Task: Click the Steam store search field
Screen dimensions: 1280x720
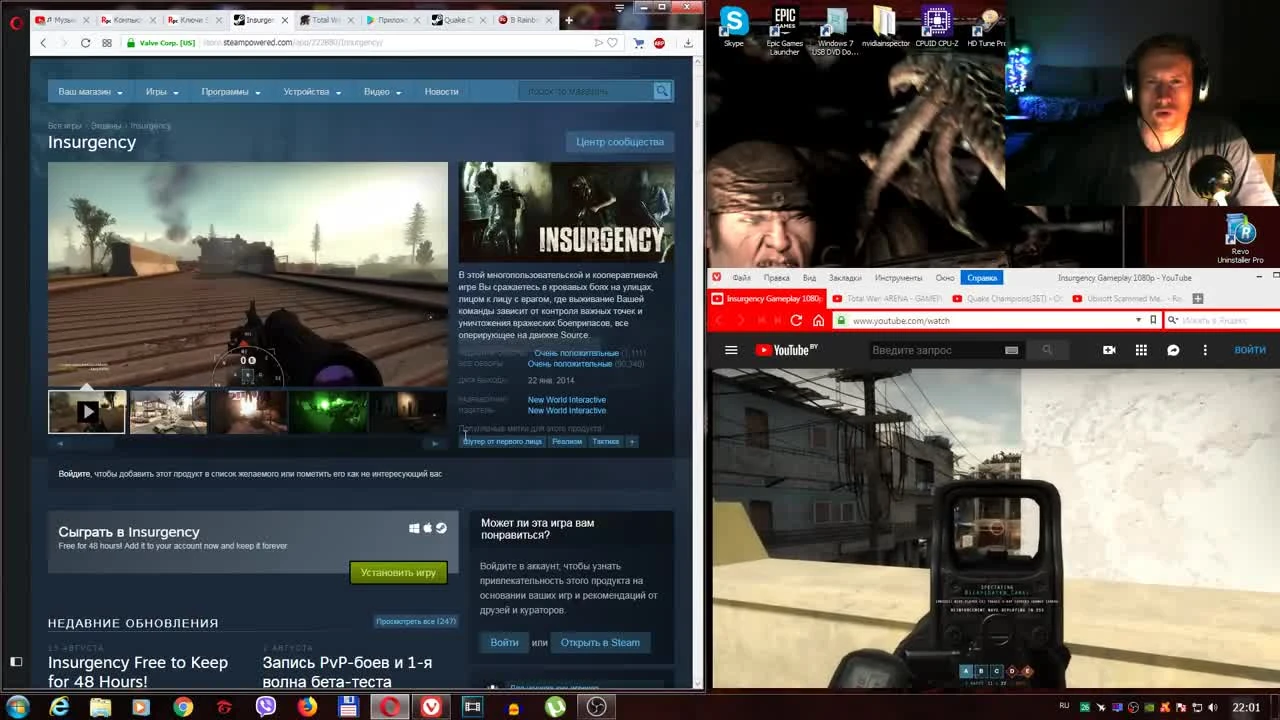Action: (x=586, y=91)
